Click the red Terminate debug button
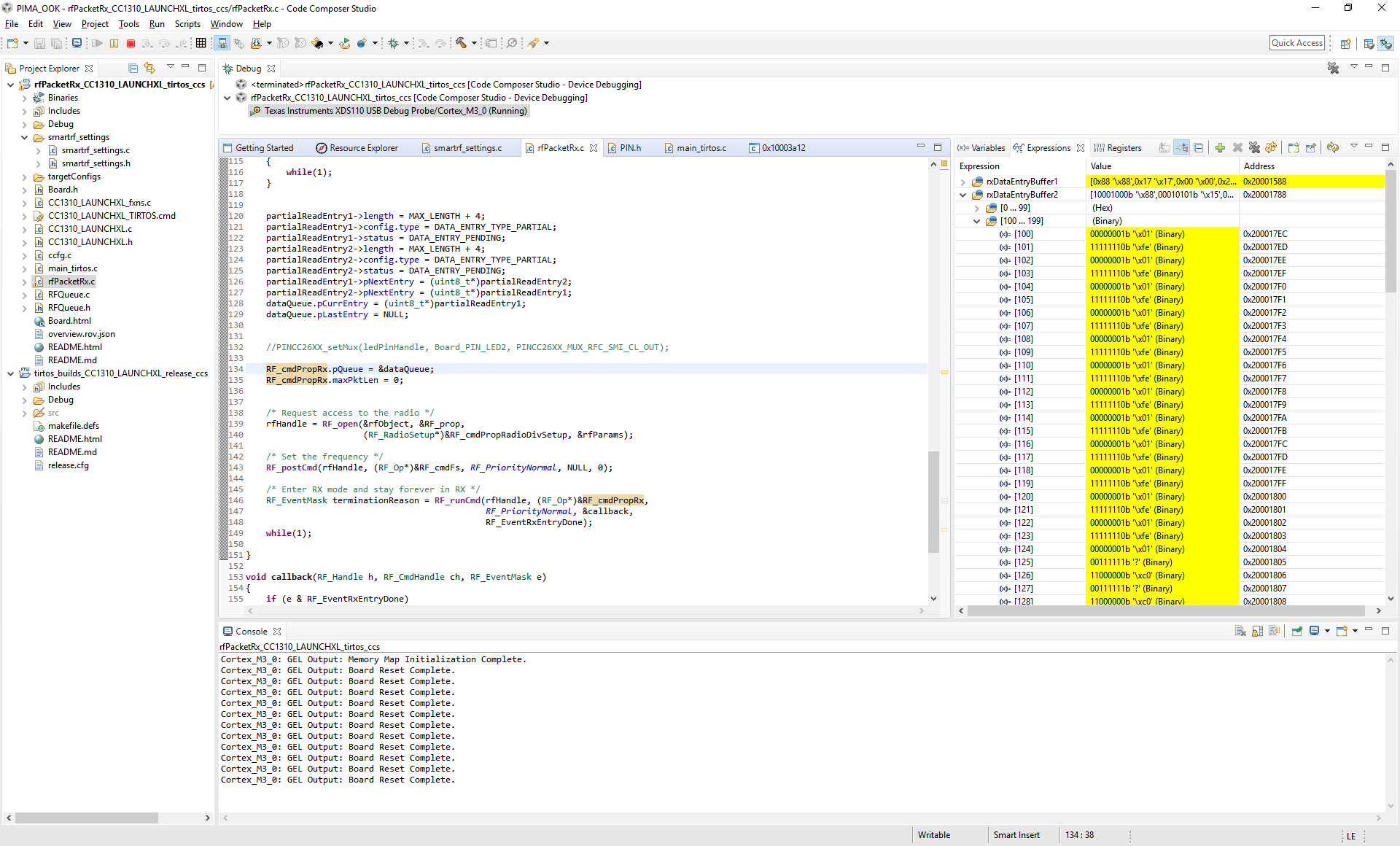 (x=131, y=44)
